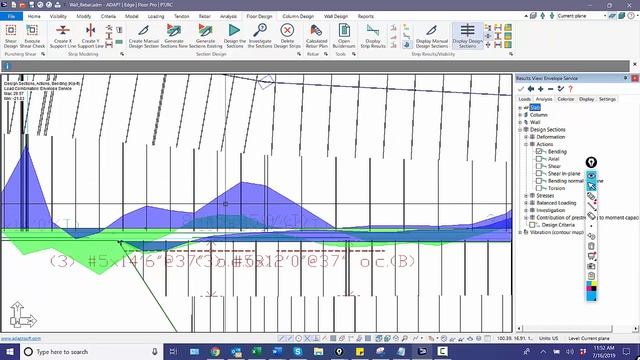Open www.adaptsoft.com link

pyautogui.click(x=21, y=338)
